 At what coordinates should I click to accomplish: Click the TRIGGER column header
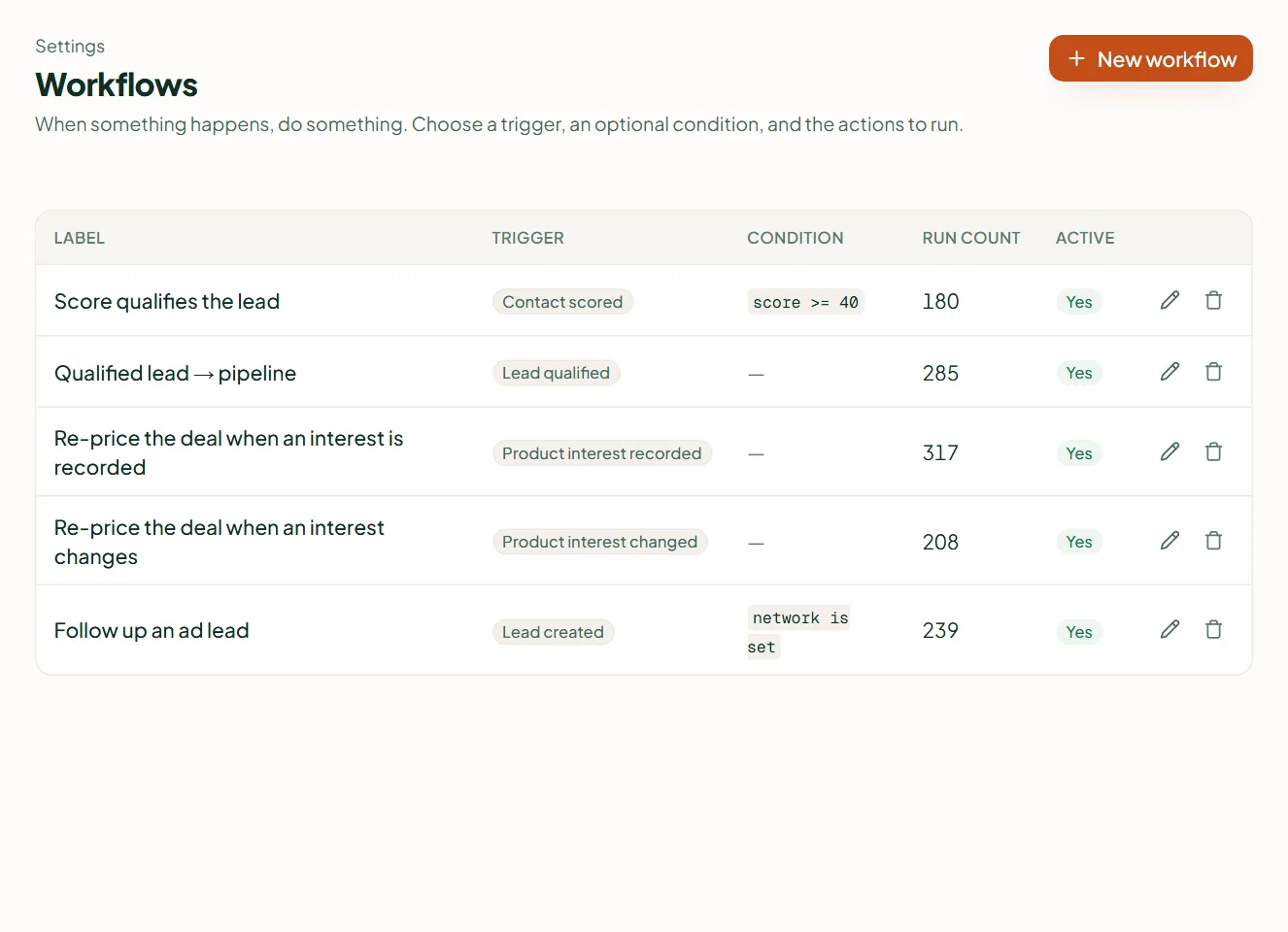point(527,238)
